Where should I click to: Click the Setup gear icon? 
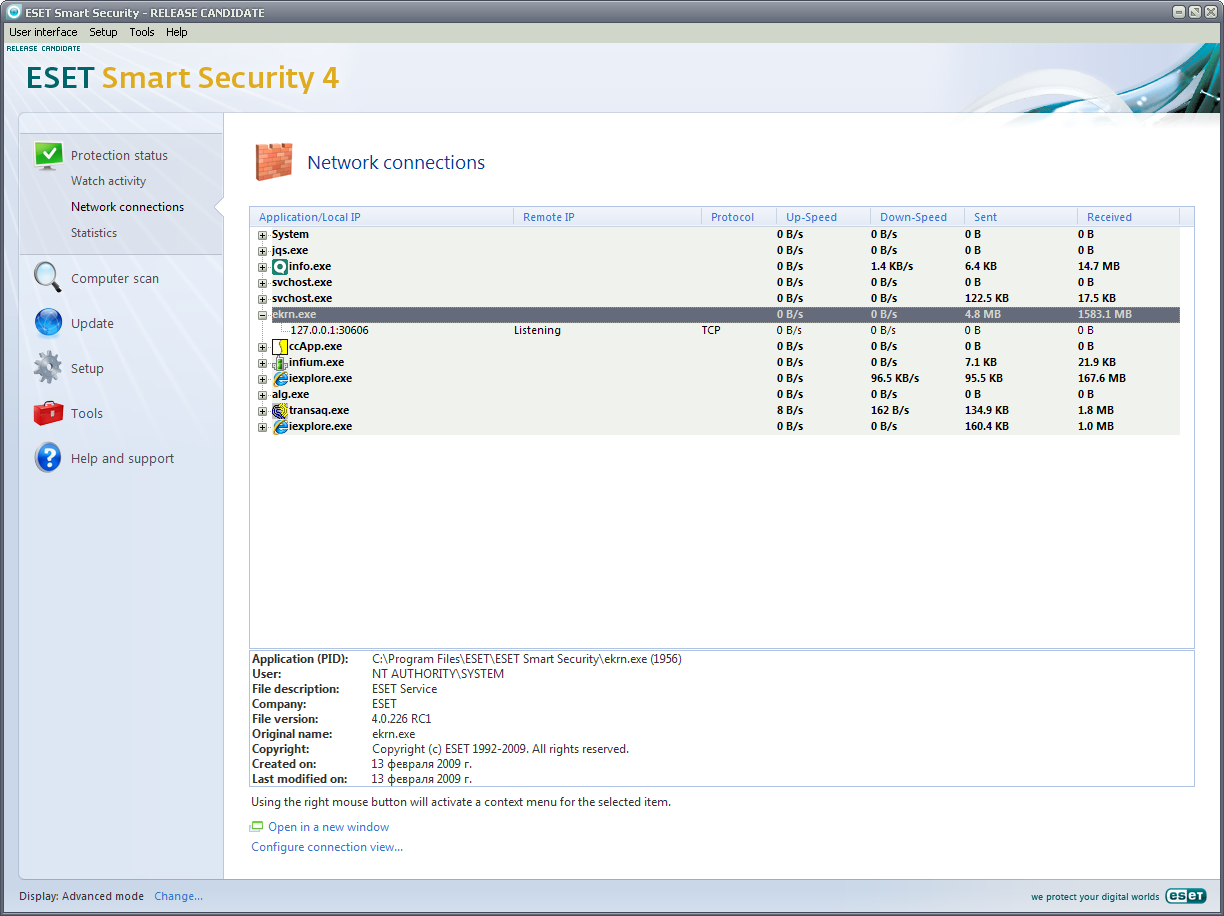(x=48, y=368)
